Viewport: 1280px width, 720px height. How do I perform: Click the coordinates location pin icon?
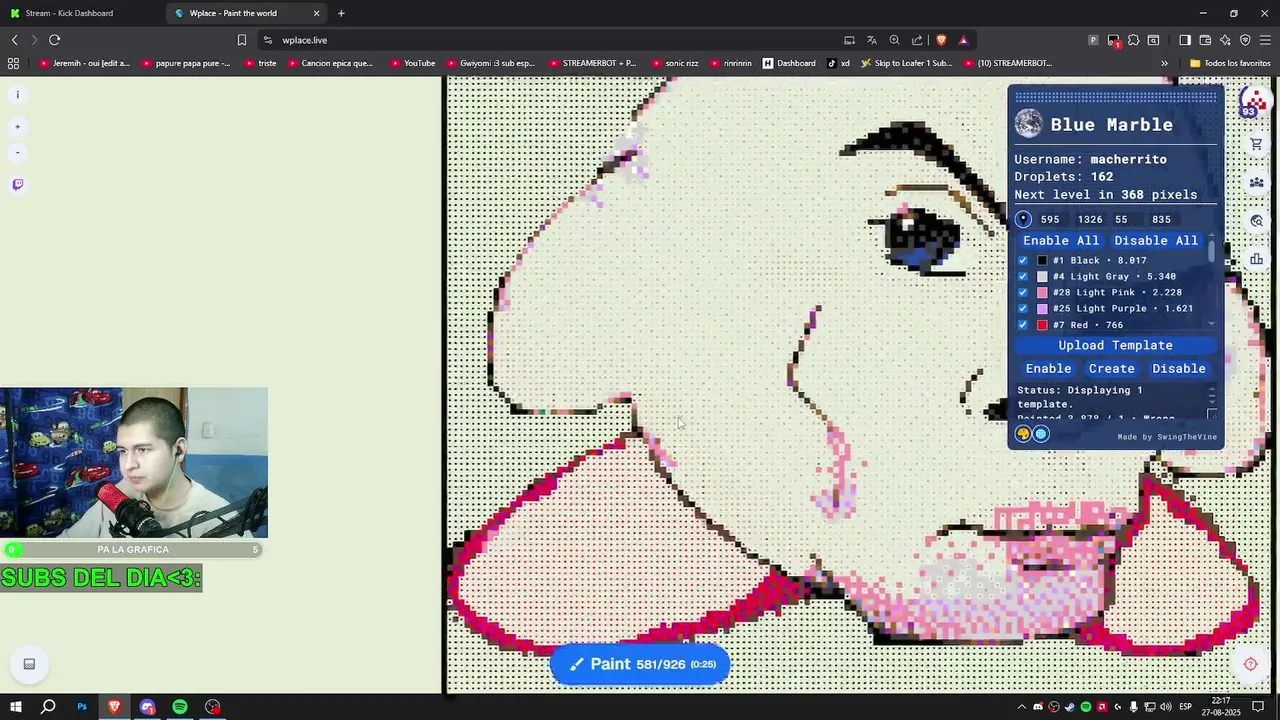coord(1023,219)
